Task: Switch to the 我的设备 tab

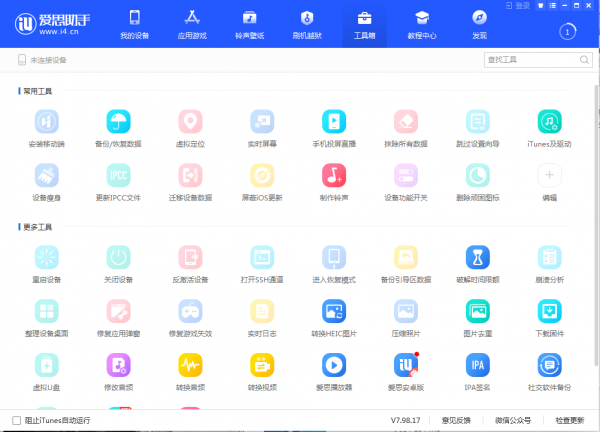Action: click(x=134, y=24)
